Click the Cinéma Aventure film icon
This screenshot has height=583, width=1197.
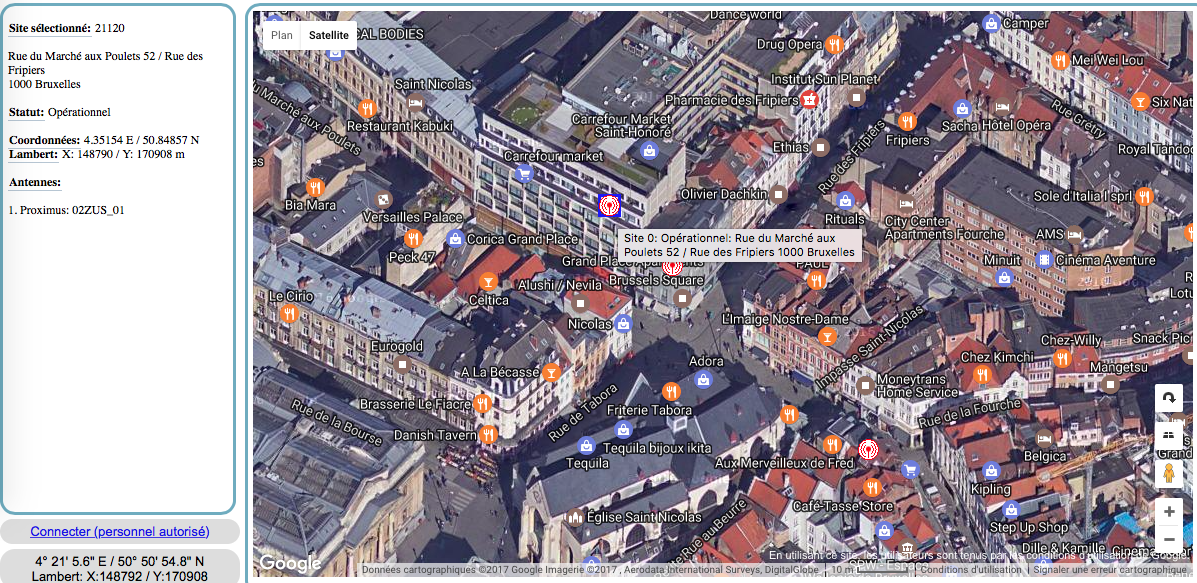(x=1044, y=259)
